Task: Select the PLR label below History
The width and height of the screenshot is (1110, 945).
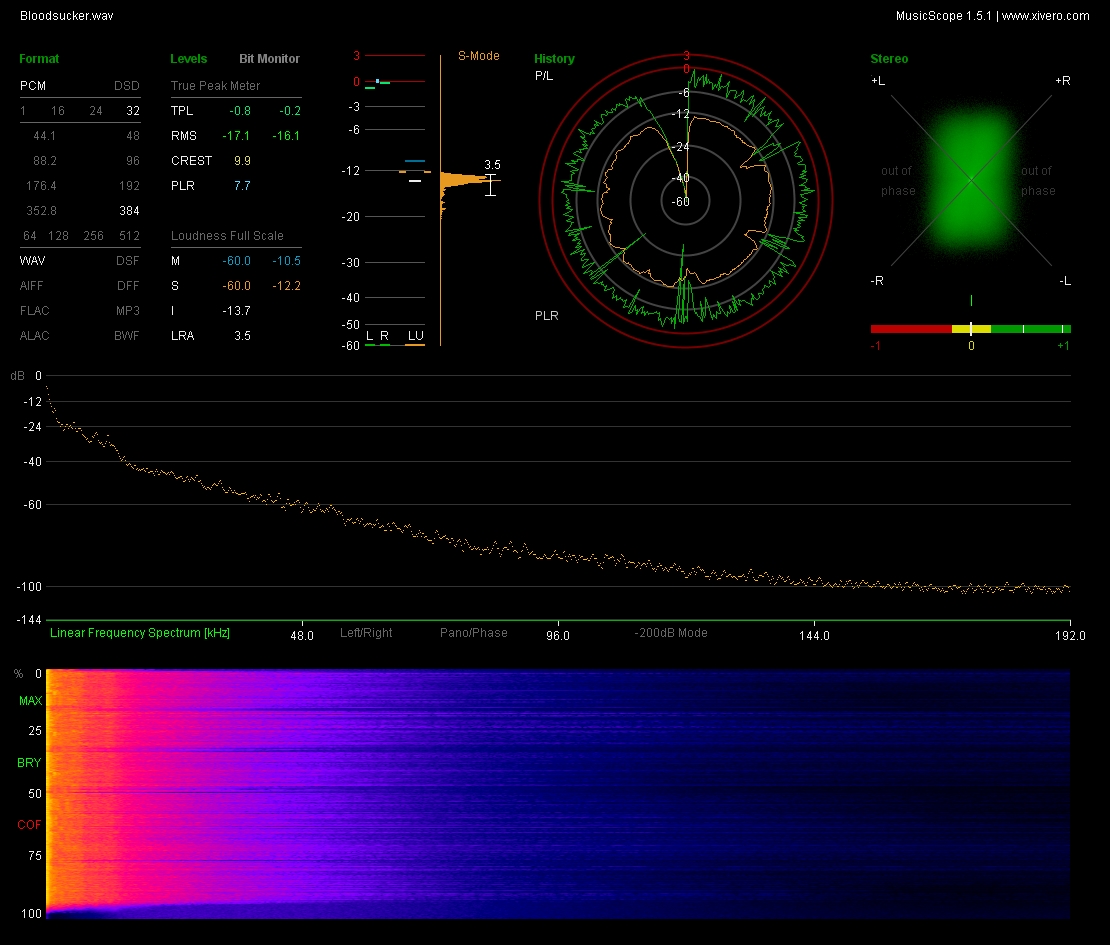Action: click(546, 316)
